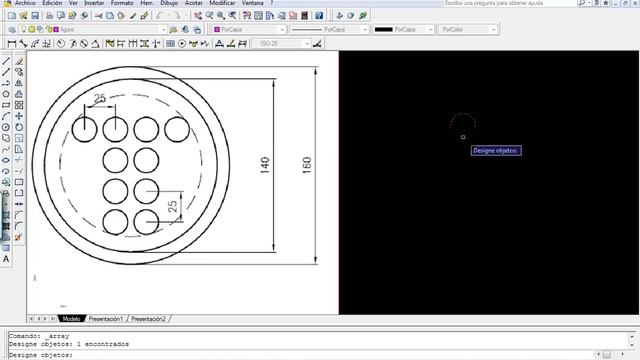Click the Cut scissors icon
640x360 pixels.
click(98, 16)
